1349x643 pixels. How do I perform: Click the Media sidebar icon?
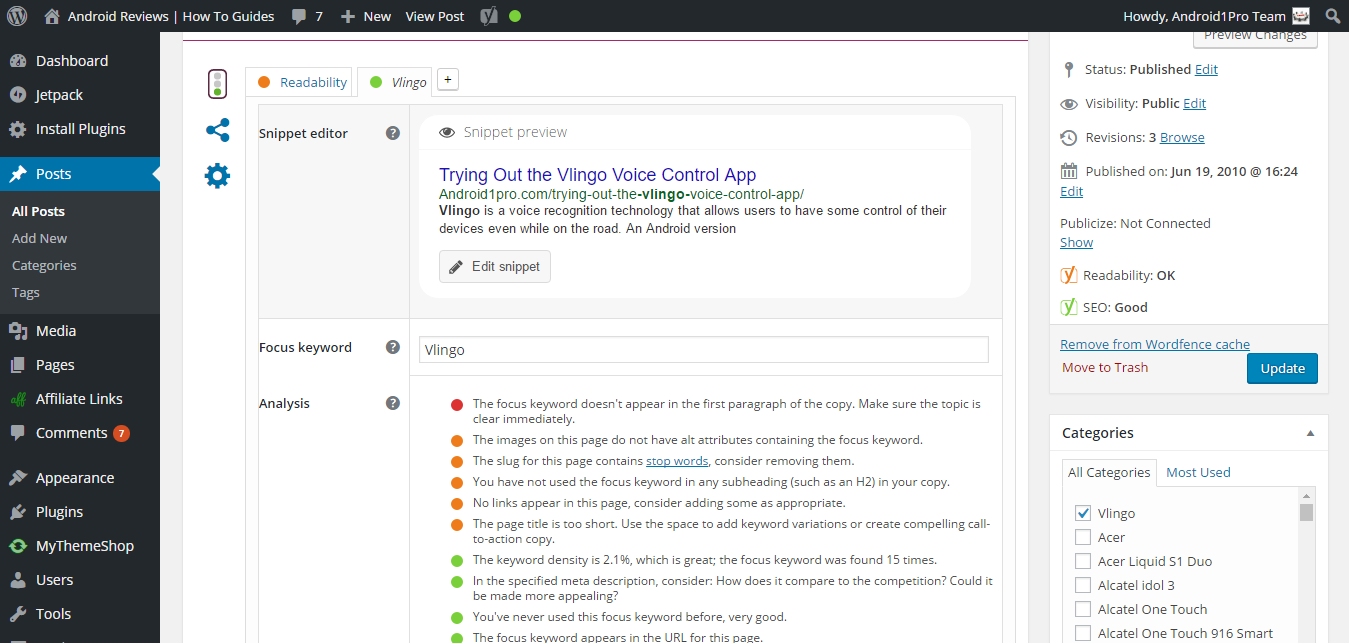(17, 331)
